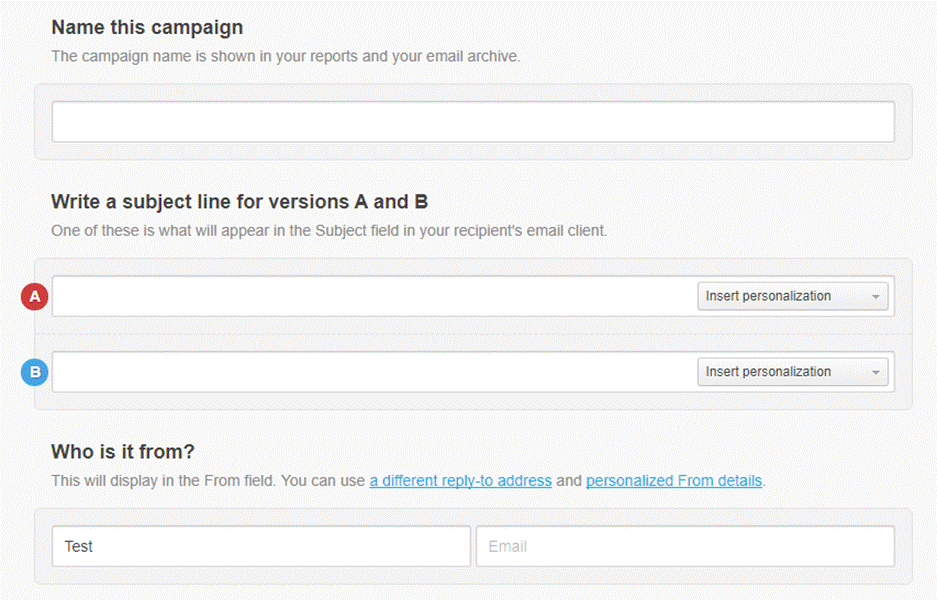The height and width of the screenshot is (600, 937).
Task: Click the campaign name description about reports
Action: click(x=285, y=57)
